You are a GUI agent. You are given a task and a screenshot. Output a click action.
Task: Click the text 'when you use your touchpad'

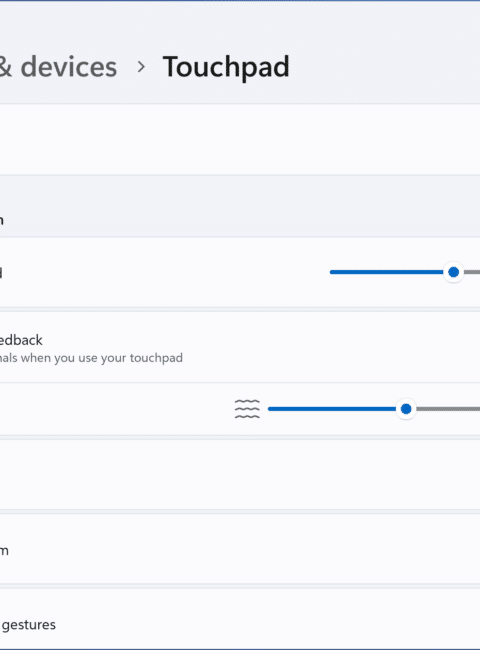pyautogui.click(x=102, y=358)
